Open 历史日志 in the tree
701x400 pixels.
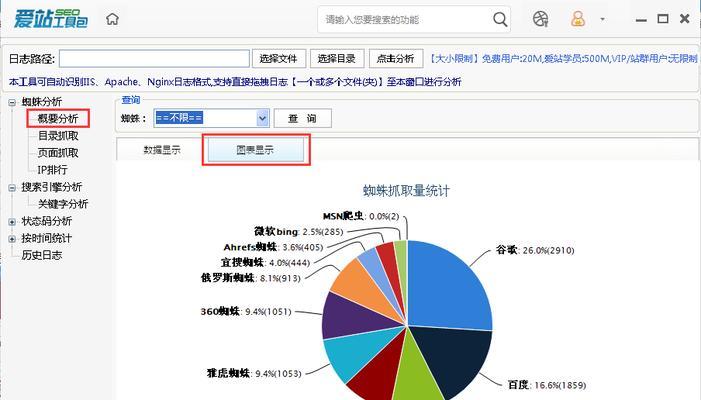pos(42,255)
